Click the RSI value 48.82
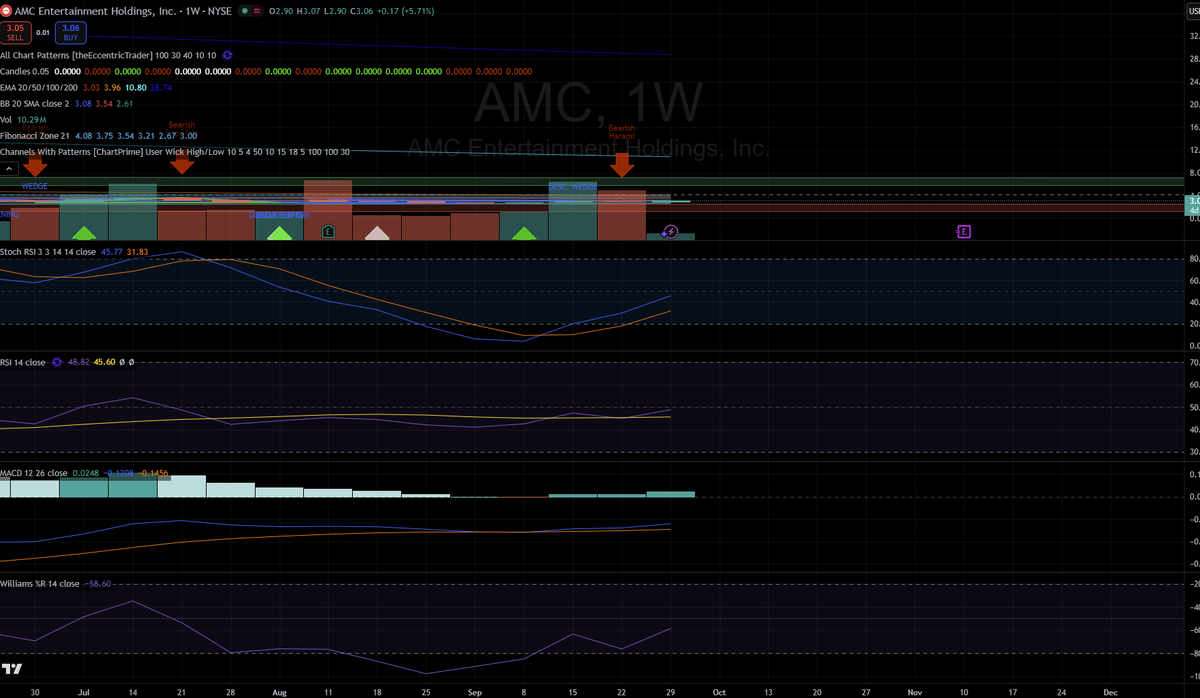This screenshot has height=698, width=1200. tap(78, 362)
